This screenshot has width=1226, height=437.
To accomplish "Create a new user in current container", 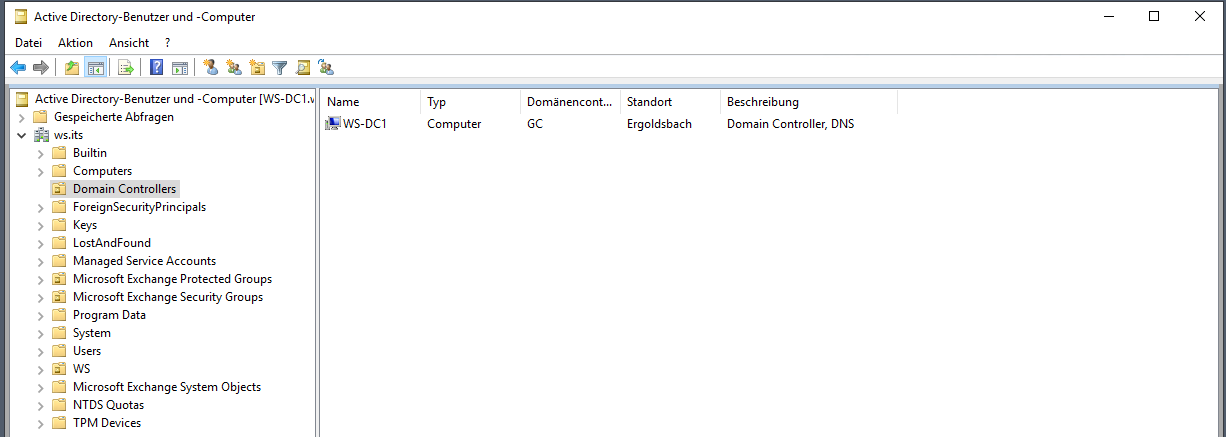I will click(x=210, y=68).
